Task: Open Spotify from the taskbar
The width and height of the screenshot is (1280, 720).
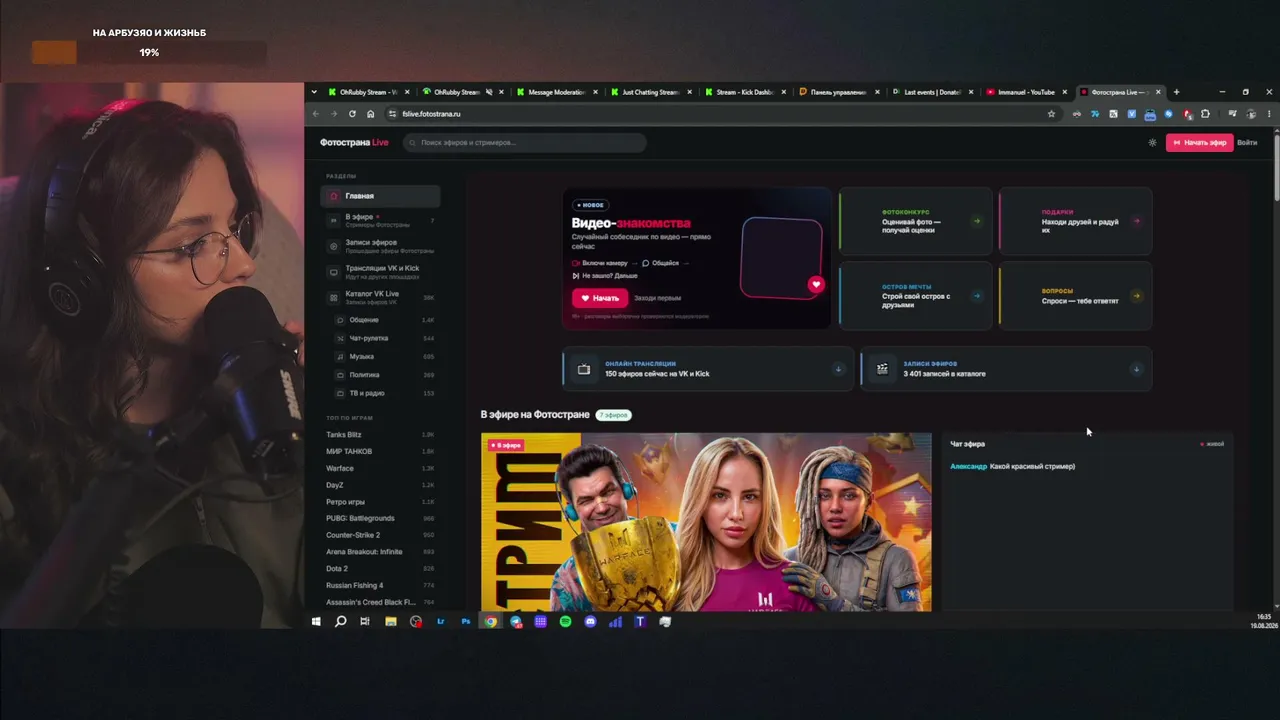Action: coord(565,622)
